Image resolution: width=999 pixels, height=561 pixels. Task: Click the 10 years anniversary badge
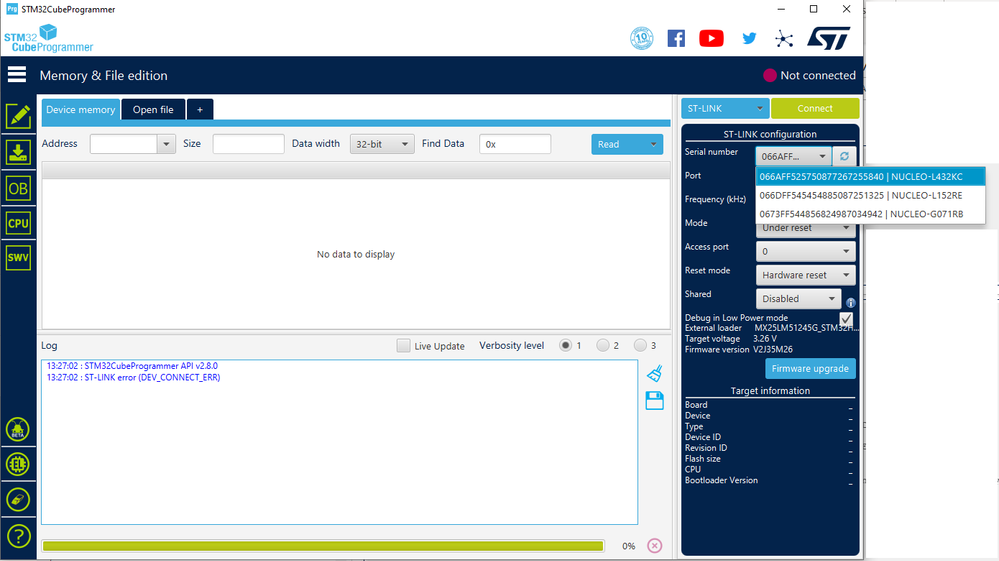coord(642,38)
